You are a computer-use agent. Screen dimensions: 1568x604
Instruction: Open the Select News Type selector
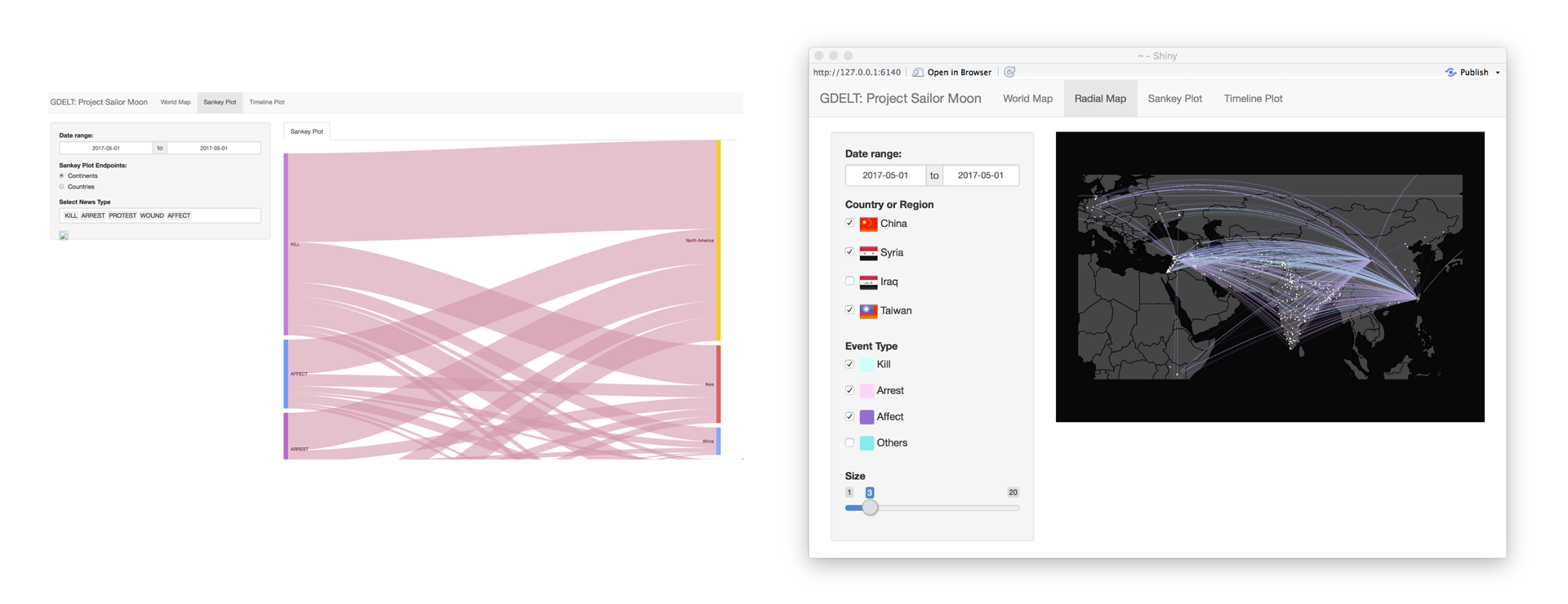coord(160,215)
